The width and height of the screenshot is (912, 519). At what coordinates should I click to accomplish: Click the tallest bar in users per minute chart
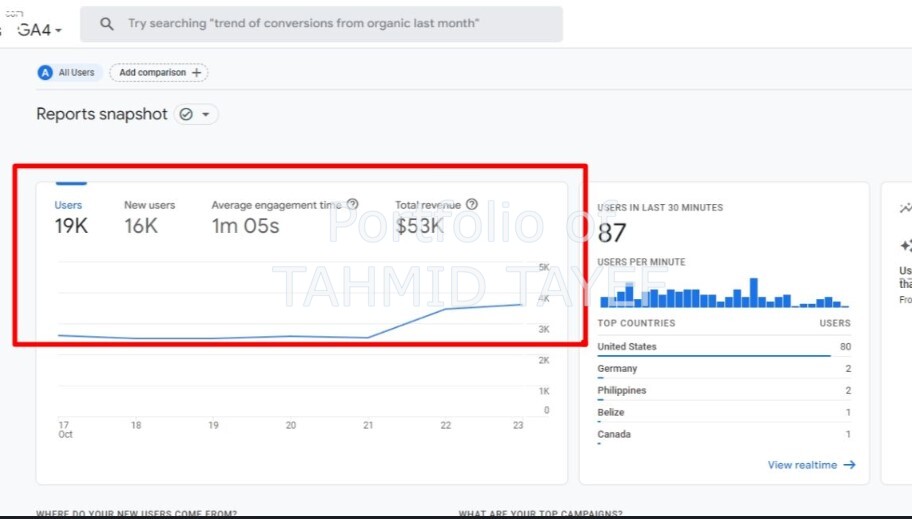point(754,293)
